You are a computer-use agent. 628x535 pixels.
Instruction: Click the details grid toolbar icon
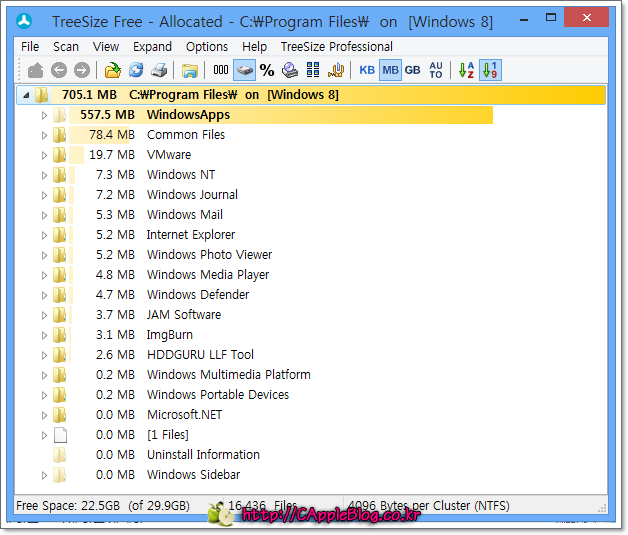(x=313, y=70)
